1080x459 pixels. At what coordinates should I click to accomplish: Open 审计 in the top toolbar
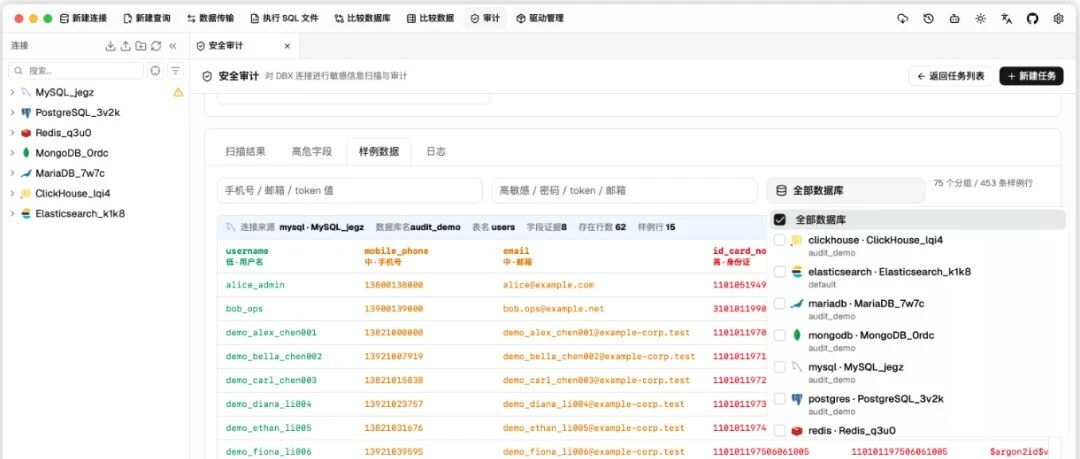click(x=486, y=19)
